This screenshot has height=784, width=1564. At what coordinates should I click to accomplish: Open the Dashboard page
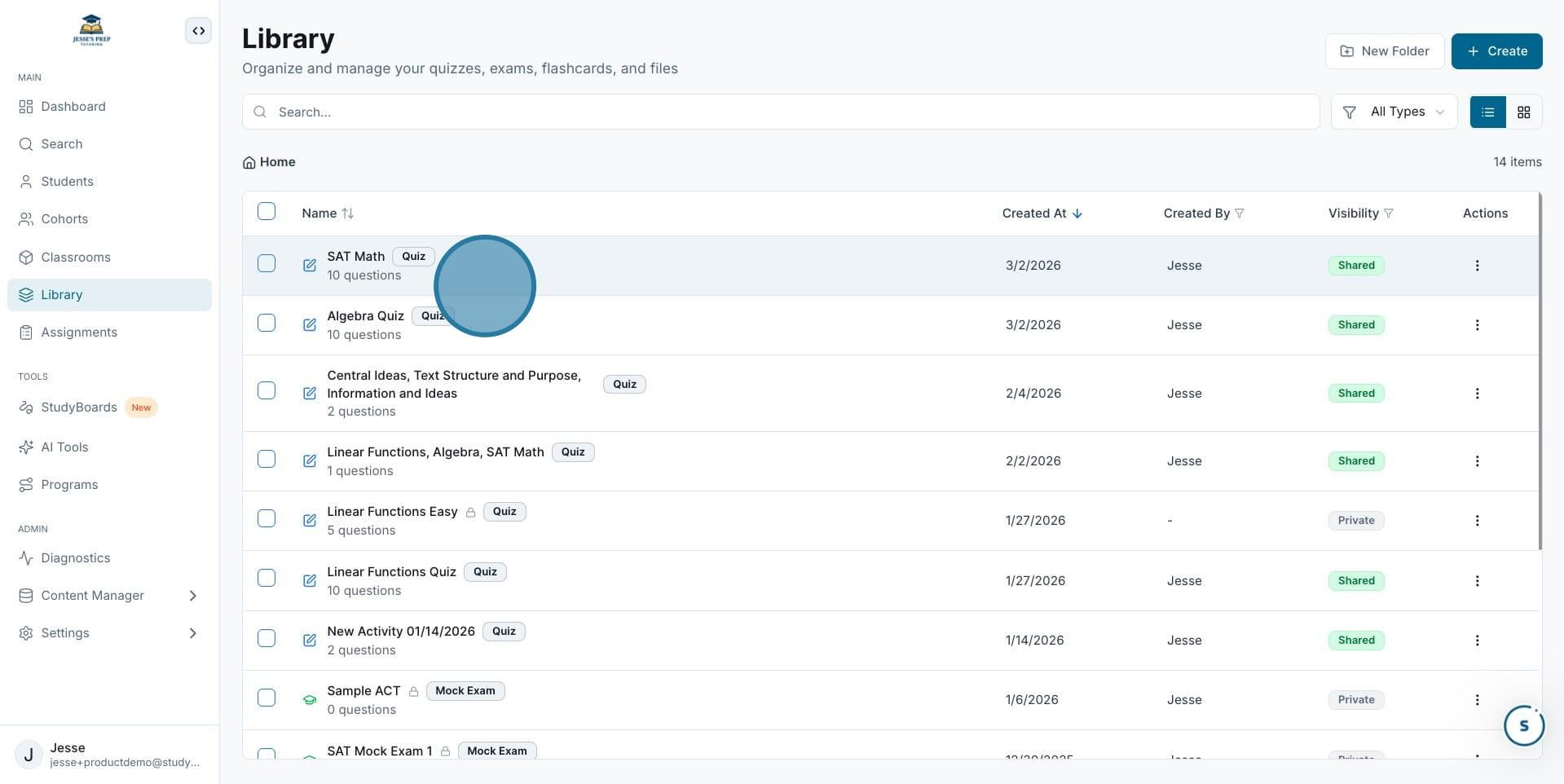[109, 107]
